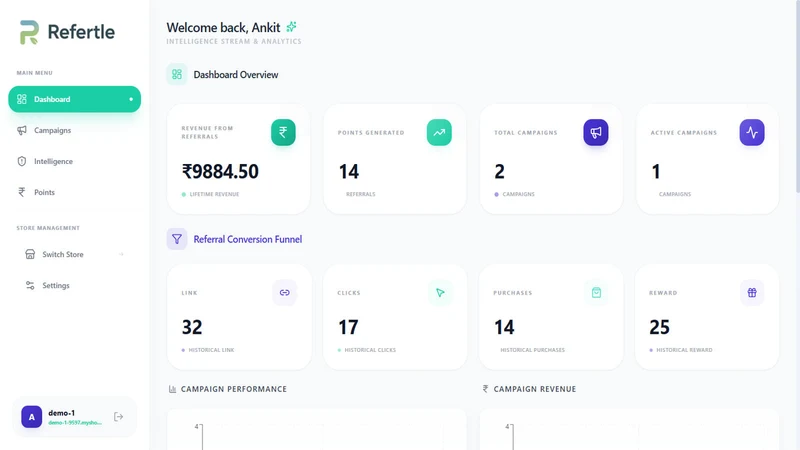Click the demo-1-9597 store domain link
The width and height of the screenshot is (800, 450).
(75, 422)
